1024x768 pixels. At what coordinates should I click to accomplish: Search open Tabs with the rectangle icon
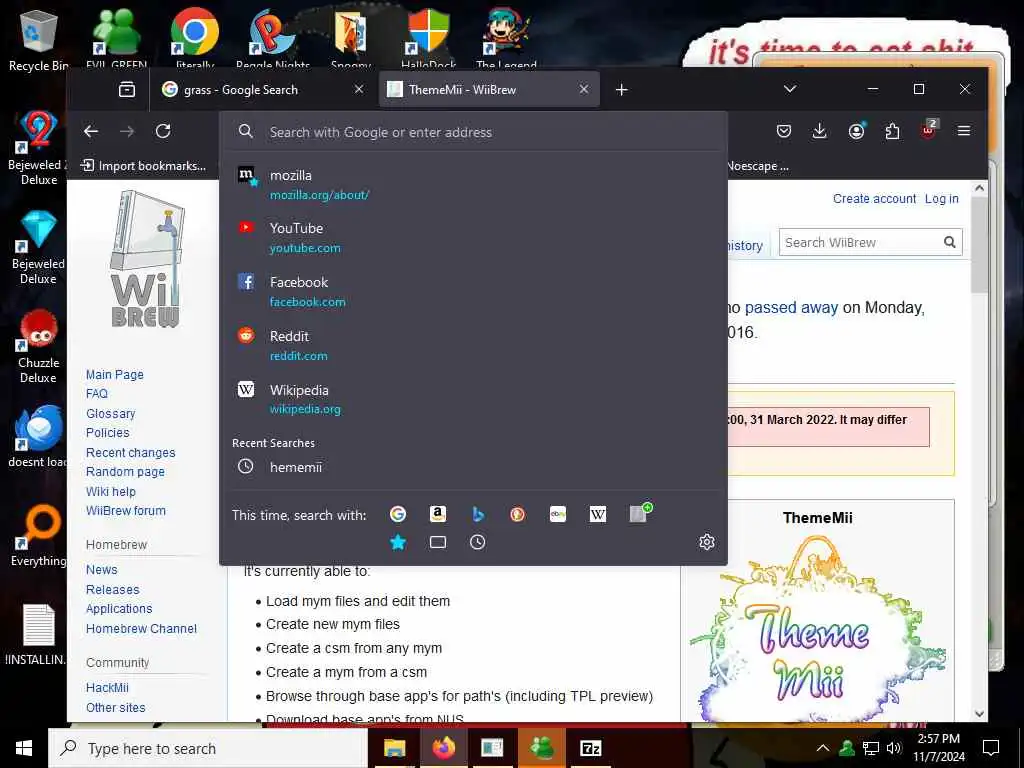(438, 542)
